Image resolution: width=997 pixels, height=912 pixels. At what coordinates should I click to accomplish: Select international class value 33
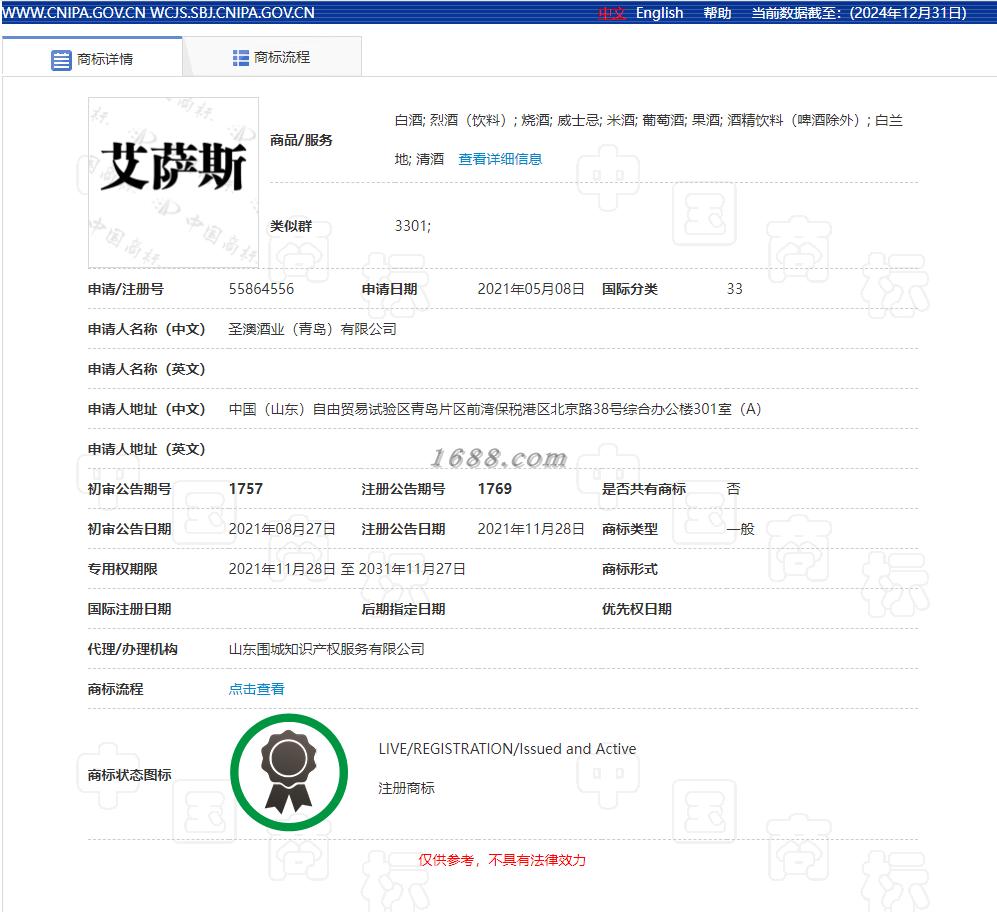point(734,289)
